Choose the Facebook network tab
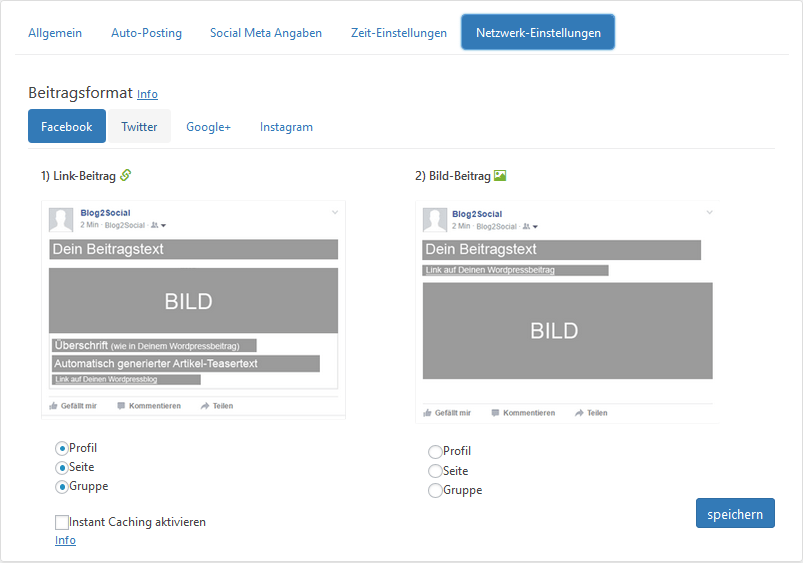Viewport: 803px width, 563px height. click(x=67, y=126)
